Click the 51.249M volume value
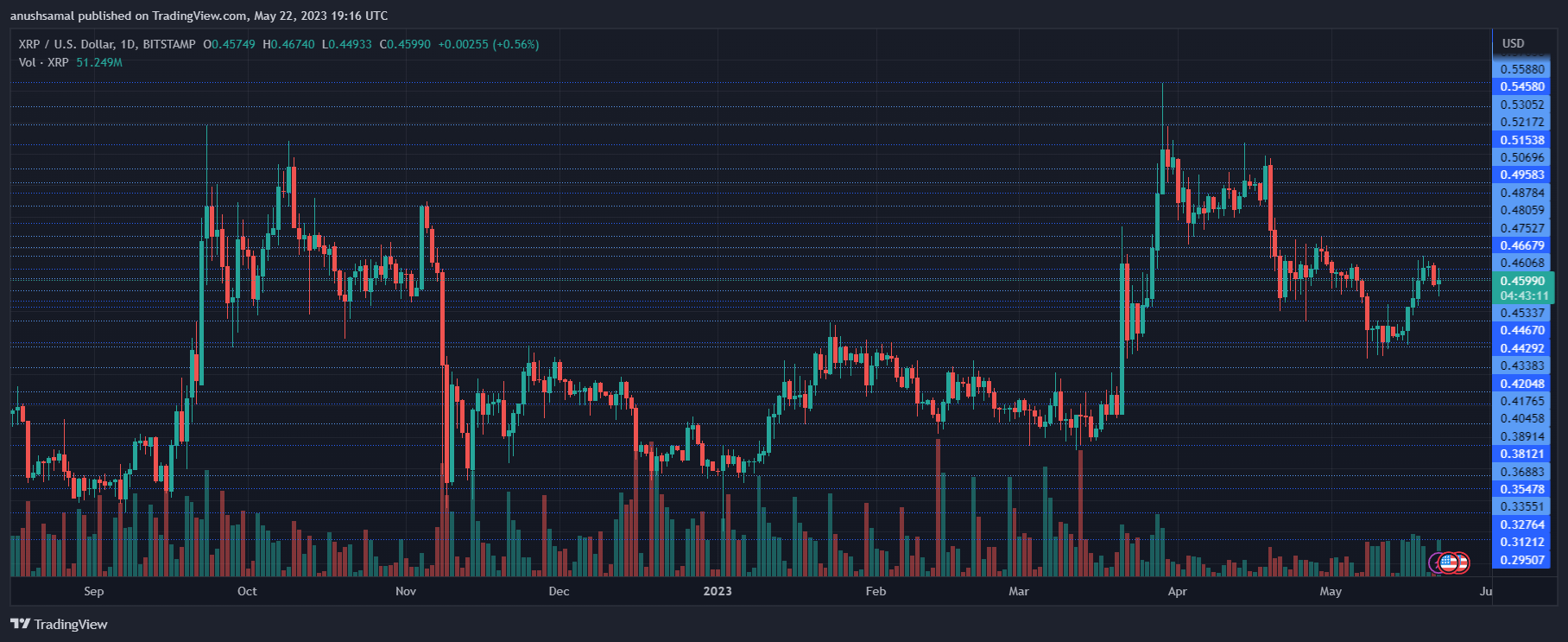The image size is (1568, 642). click(99, 62)
